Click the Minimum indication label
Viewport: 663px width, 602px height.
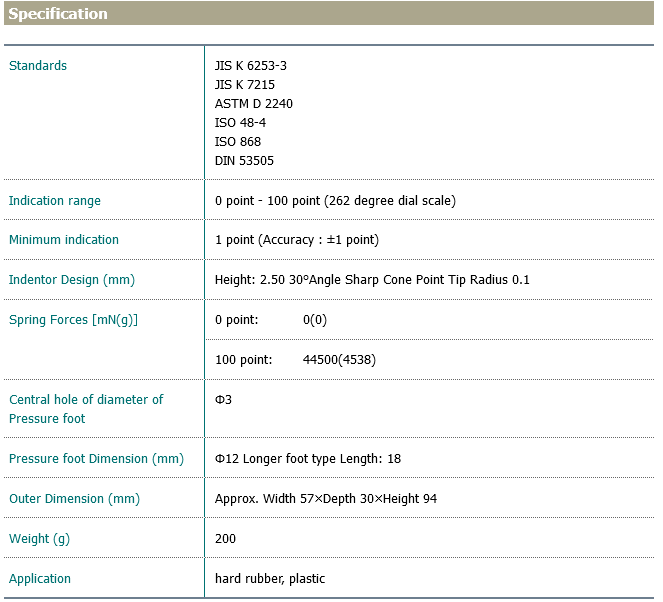point(64,240)
